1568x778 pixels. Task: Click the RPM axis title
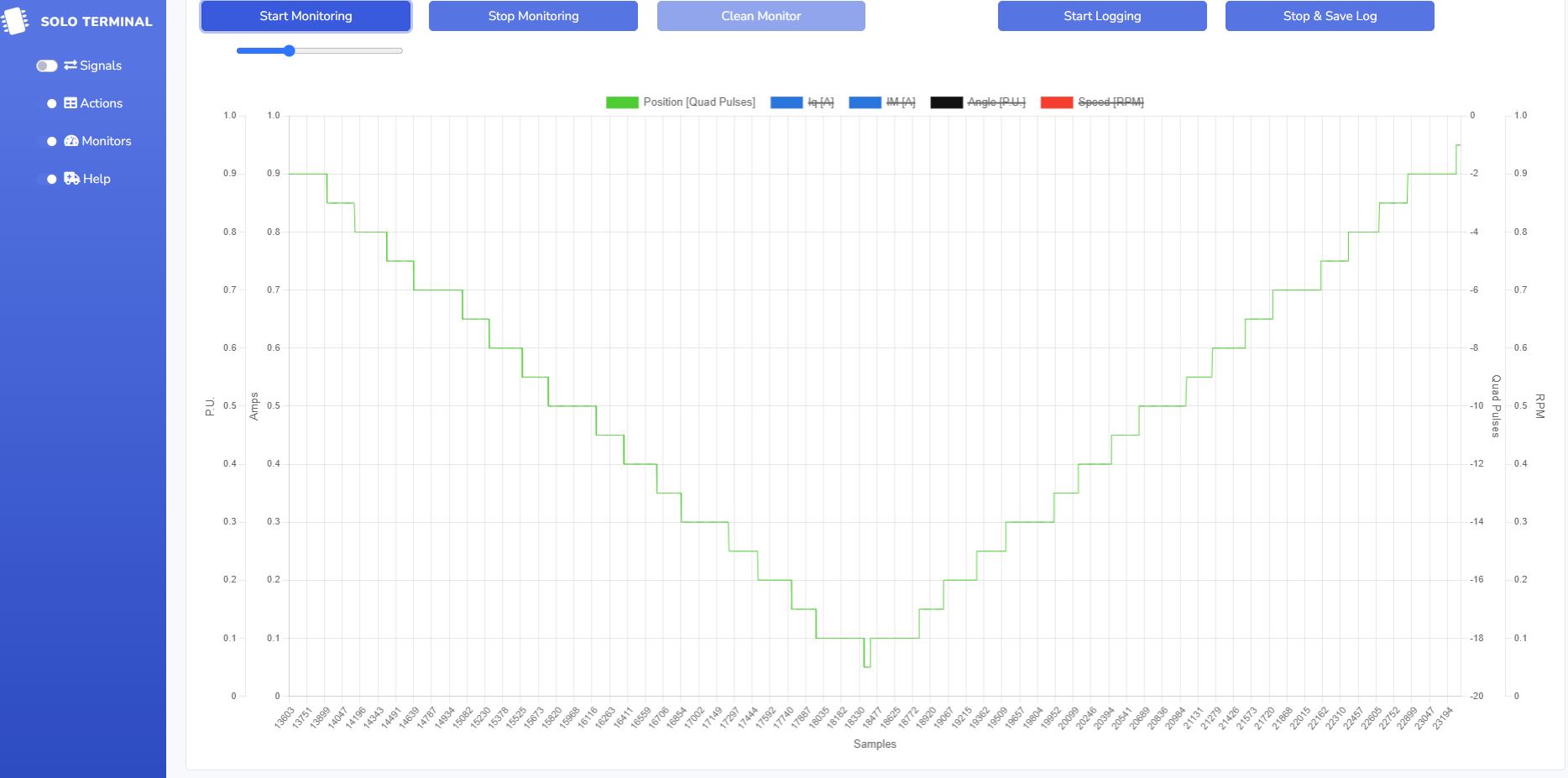tap(1540, 406)
